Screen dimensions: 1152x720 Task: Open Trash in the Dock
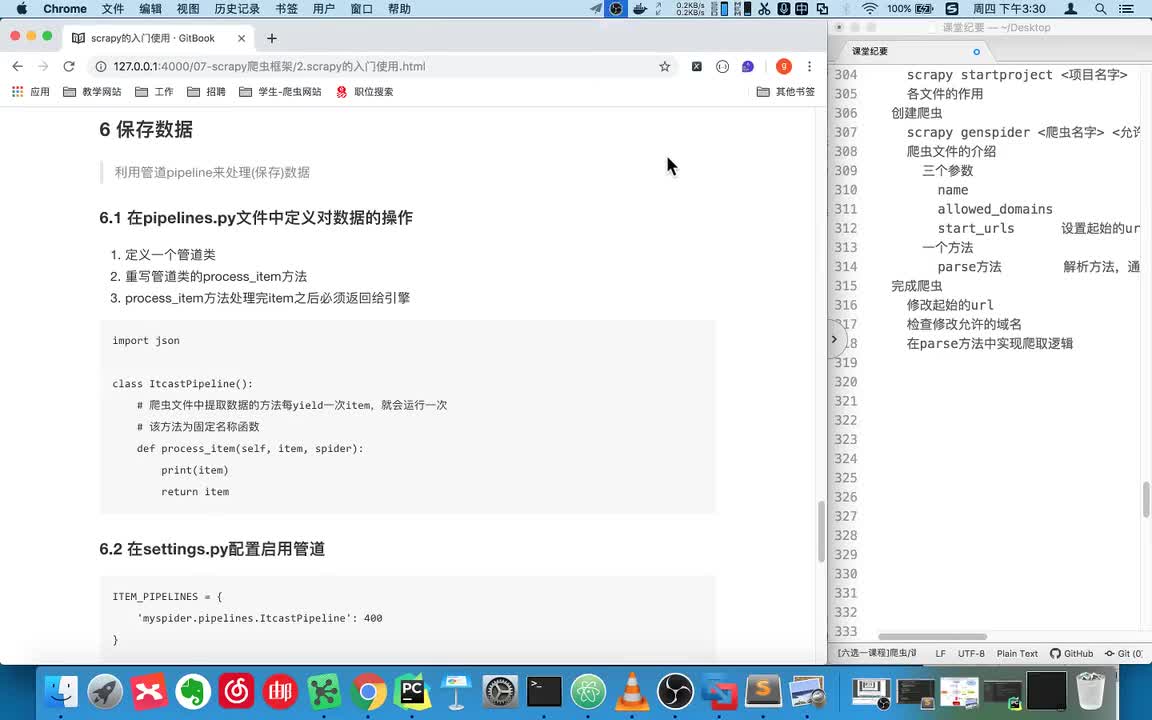(x=1090, y=691)
